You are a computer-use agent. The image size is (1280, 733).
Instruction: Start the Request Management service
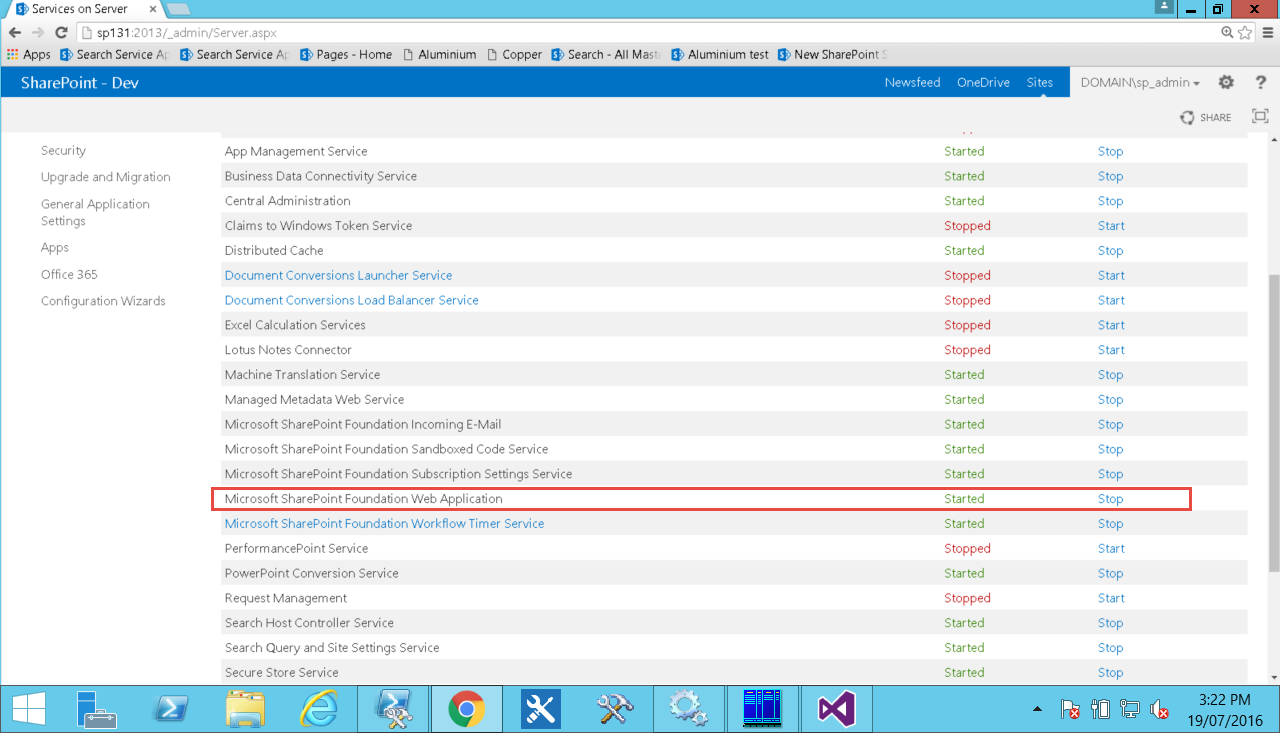click(1111, 598)
